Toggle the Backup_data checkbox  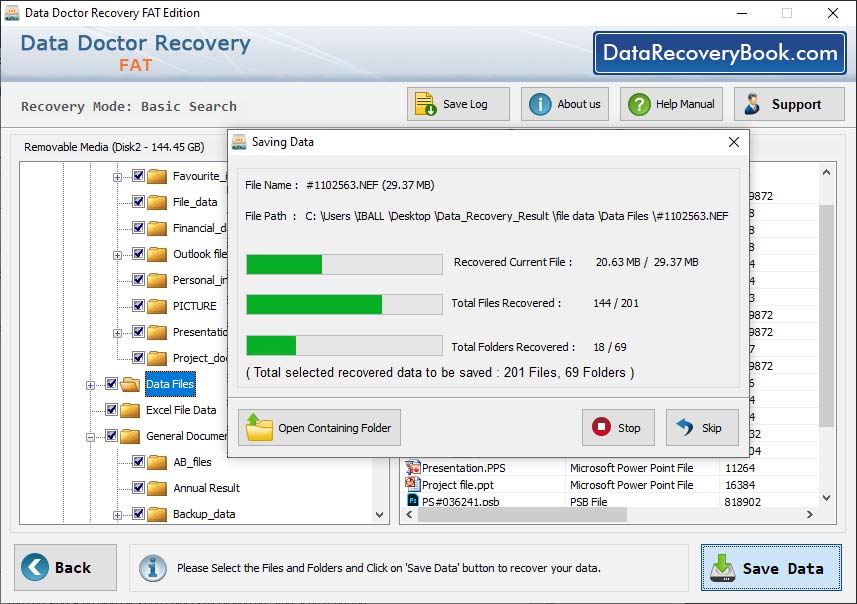[137, 514]
